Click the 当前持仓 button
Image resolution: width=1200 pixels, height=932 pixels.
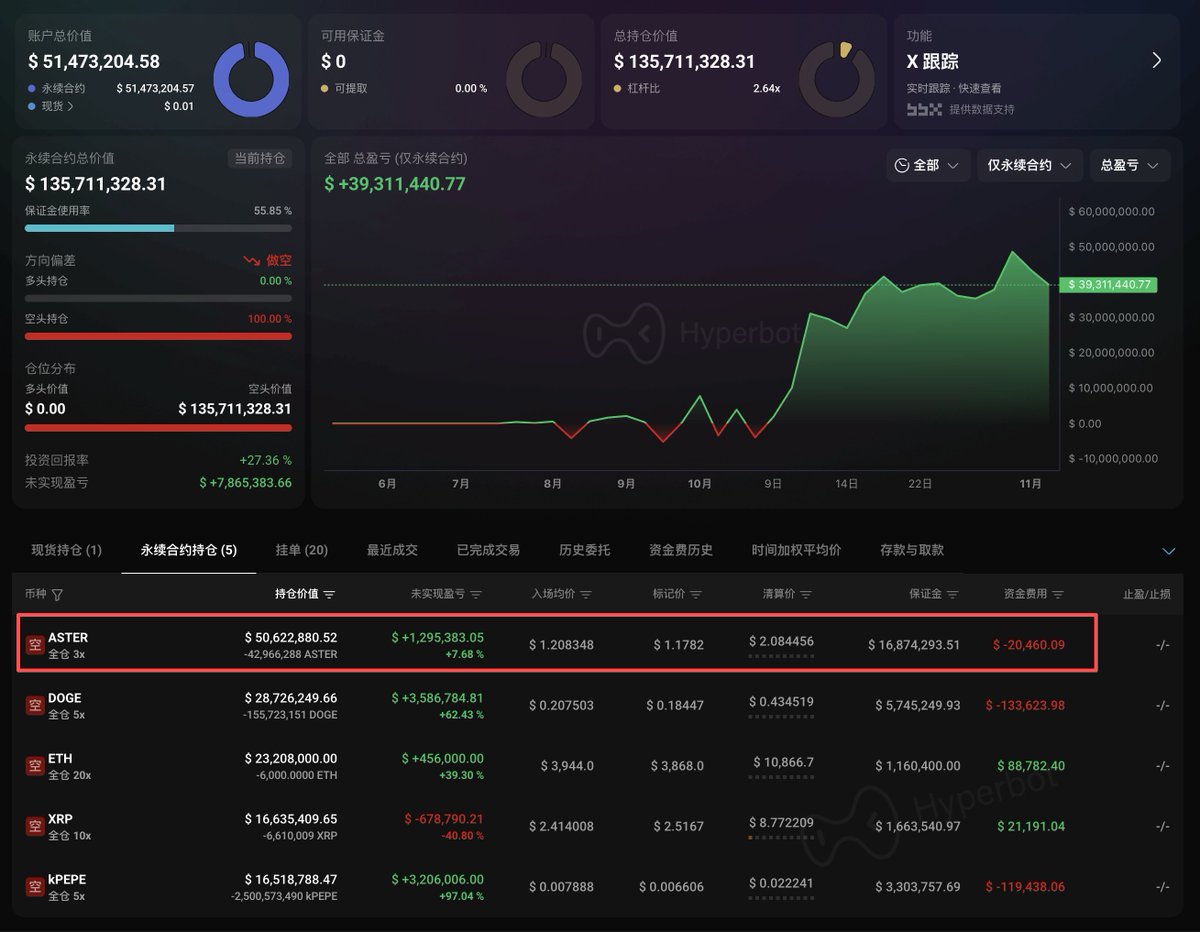tap(260, 158)
